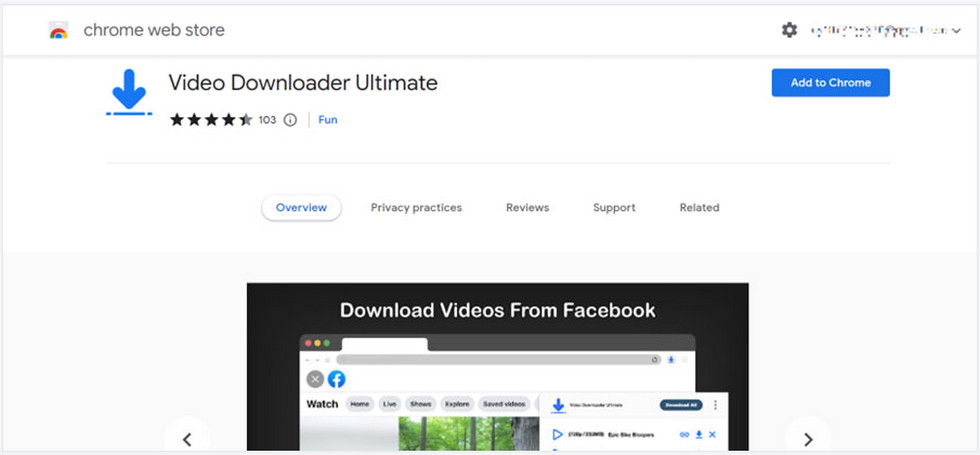
Task: Open the Privacy practices tab
Action: click(416, 208)
